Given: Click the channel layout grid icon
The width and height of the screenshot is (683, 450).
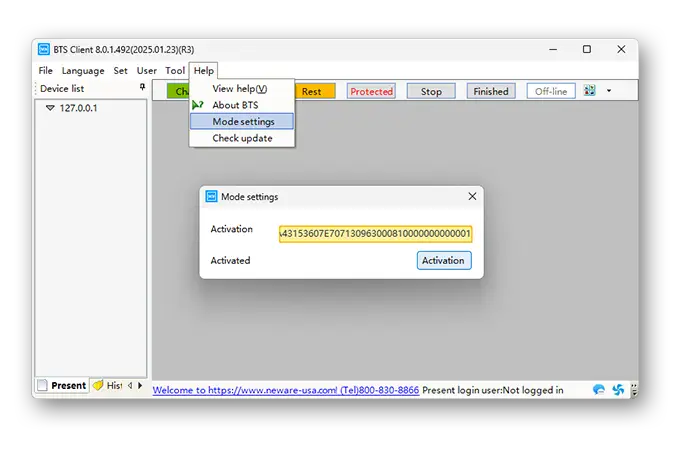Looking at the screenshot, I should [589, 91].
